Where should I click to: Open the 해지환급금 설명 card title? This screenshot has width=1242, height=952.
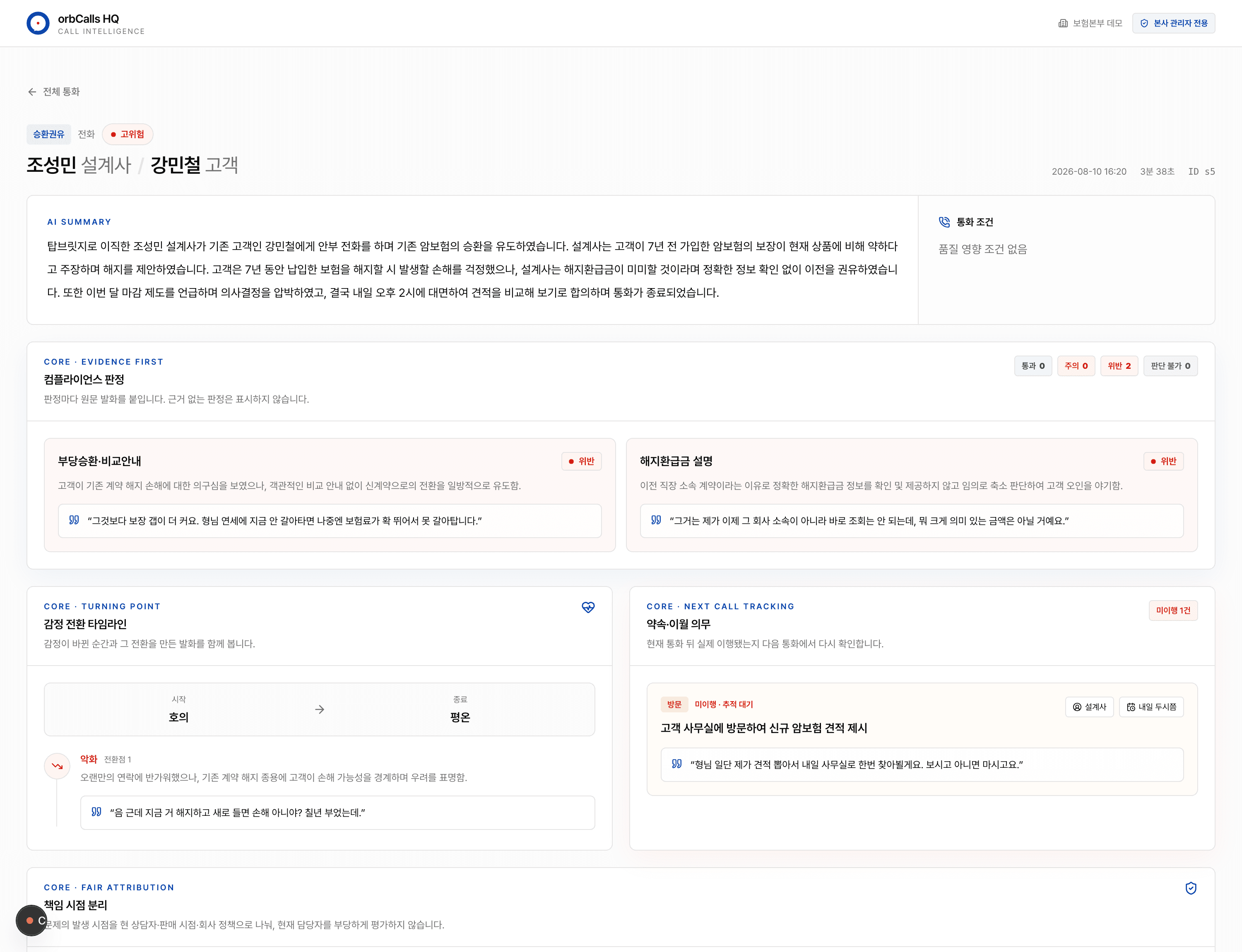pos(676,461)
